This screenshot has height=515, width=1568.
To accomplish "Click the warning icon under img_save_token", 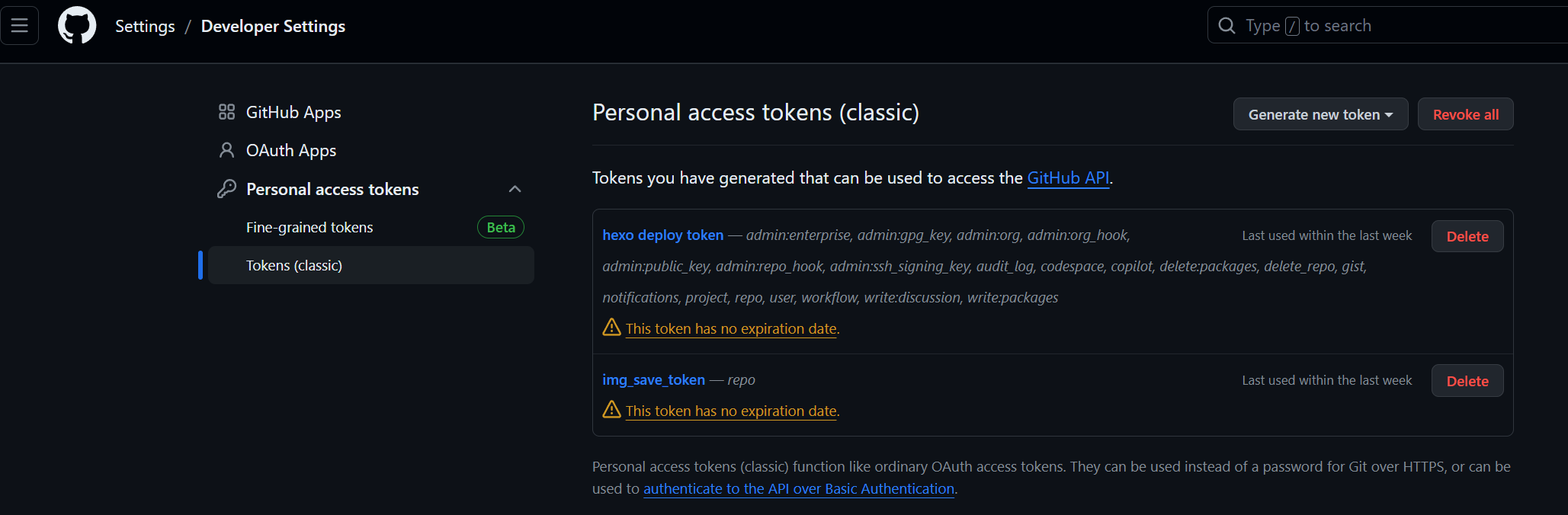I will pos(611,410).
